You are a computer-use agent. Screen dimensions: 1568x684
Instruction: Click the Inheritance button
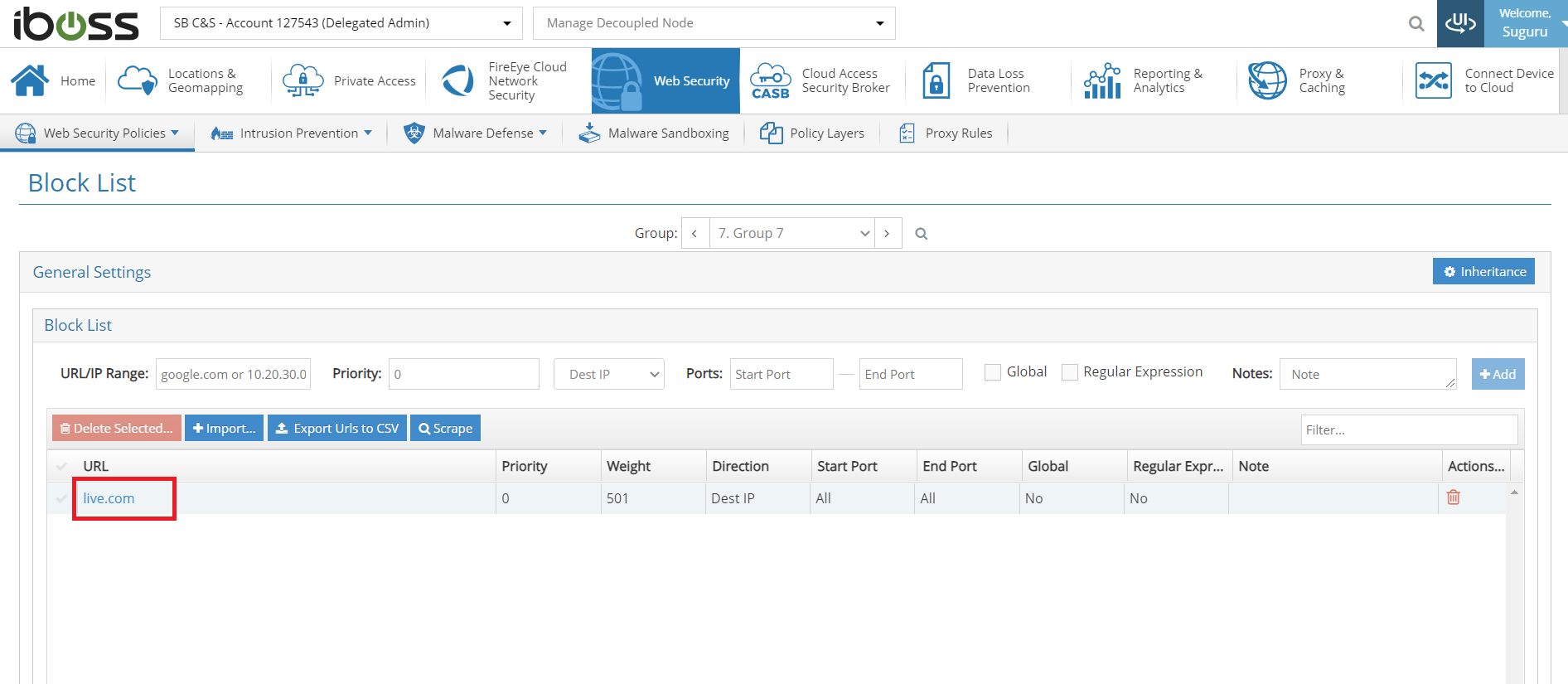pyautogui.click(x=1483, y=272)
